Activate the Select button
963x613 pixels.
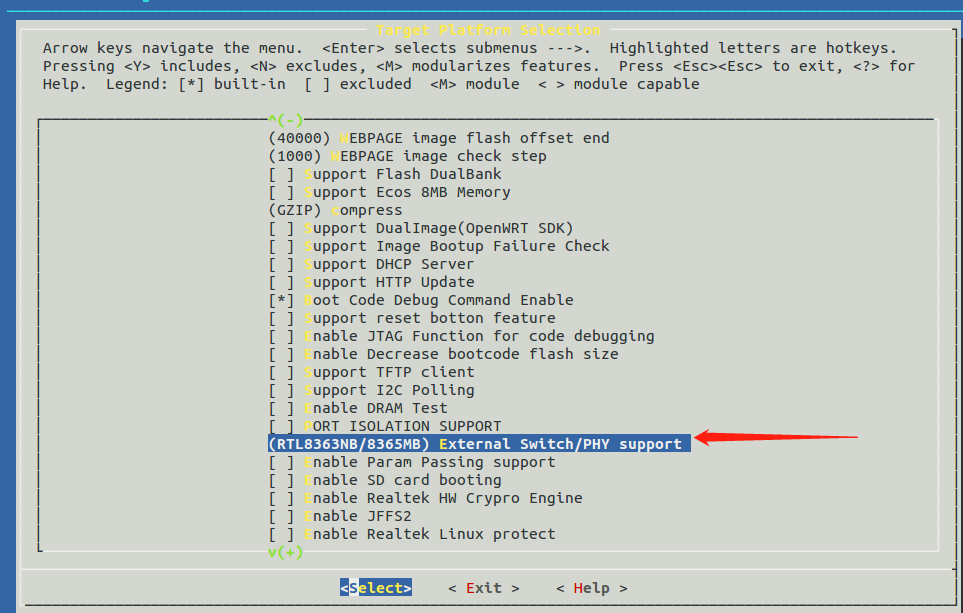376,588
